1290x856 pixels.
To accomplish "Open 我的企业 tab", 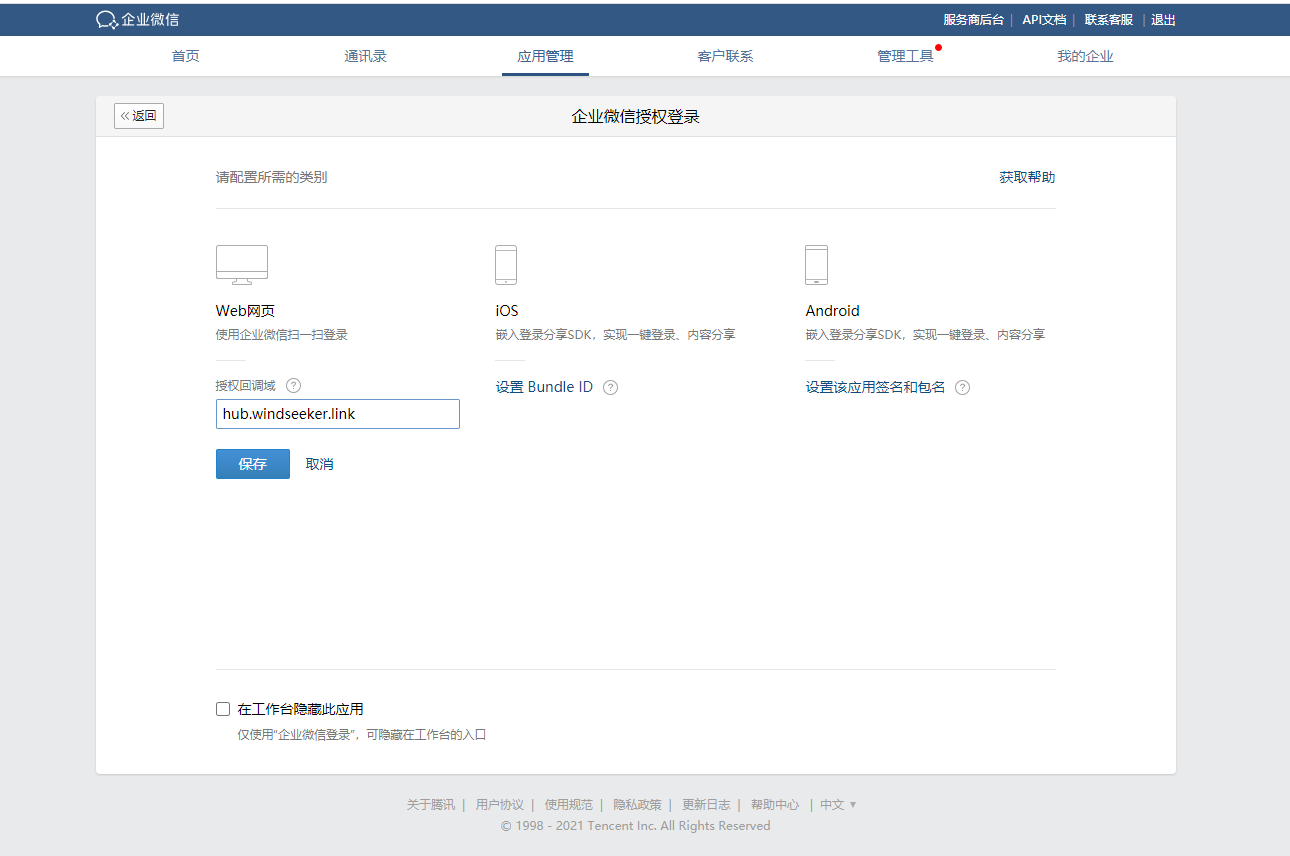I will click(x=1085, y=56).
